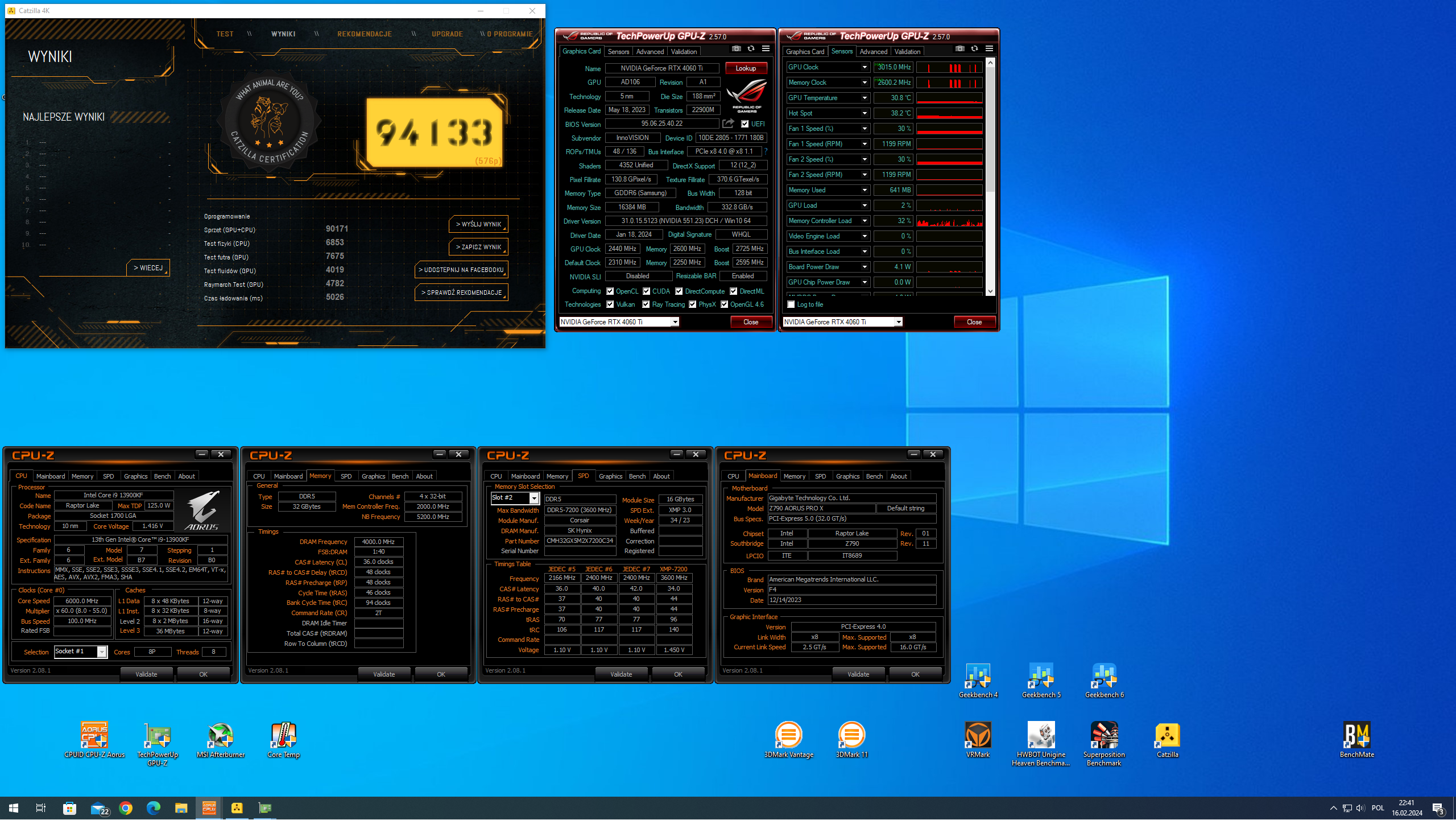Image resolution: width=1456 pixels, height=820 pixels.
Task: Open the GPU selector dropdown in GPU-Z Sensors window
Action: pos(899,322)
